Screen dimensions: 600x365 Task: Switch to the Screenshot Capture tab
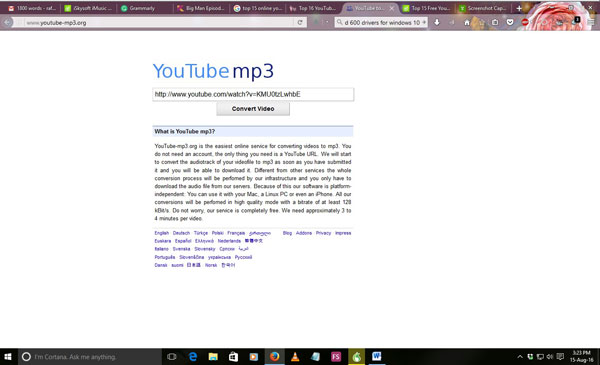point(484,8)
